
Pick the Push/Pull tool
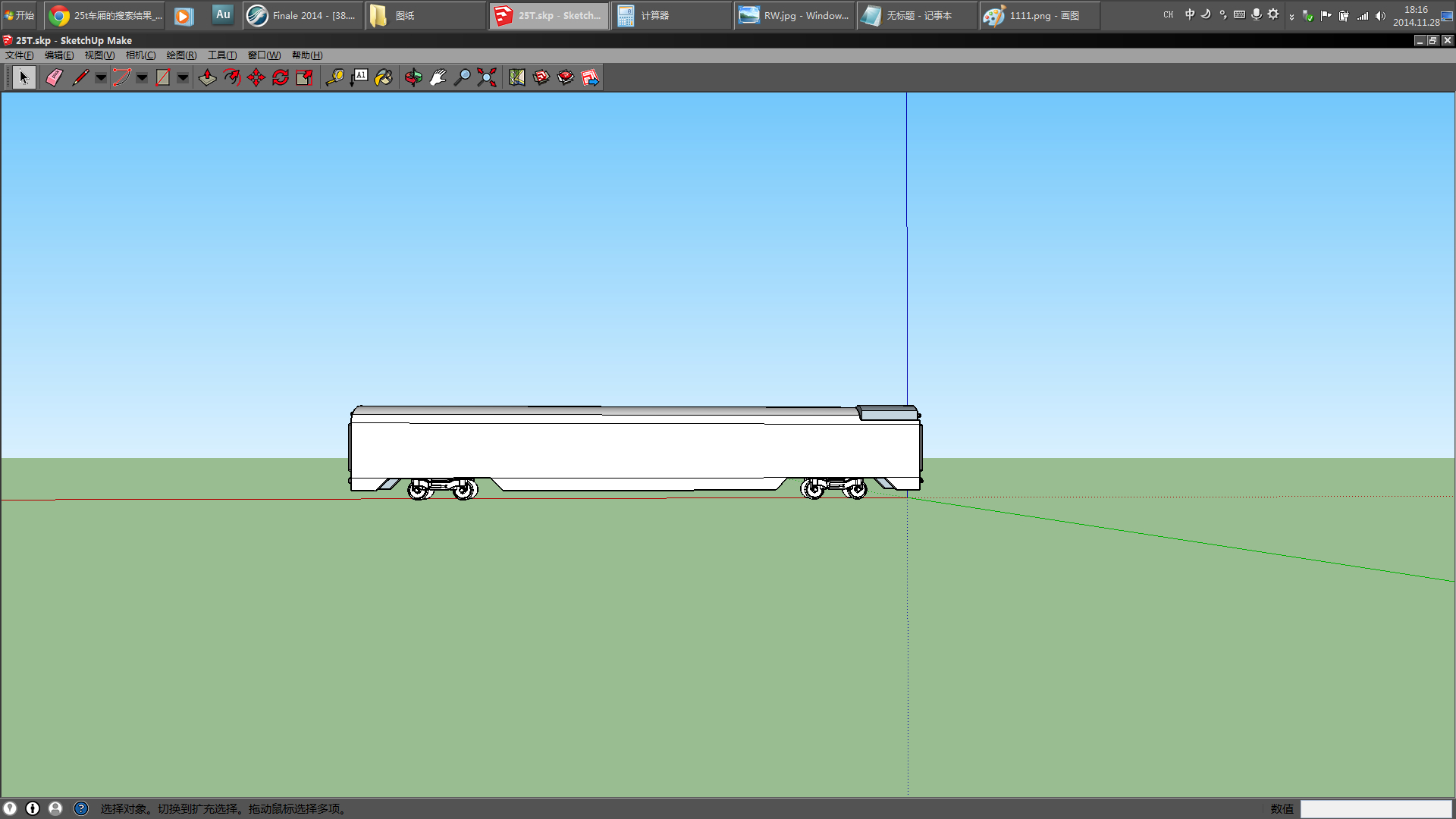click(x=207, y=77)
